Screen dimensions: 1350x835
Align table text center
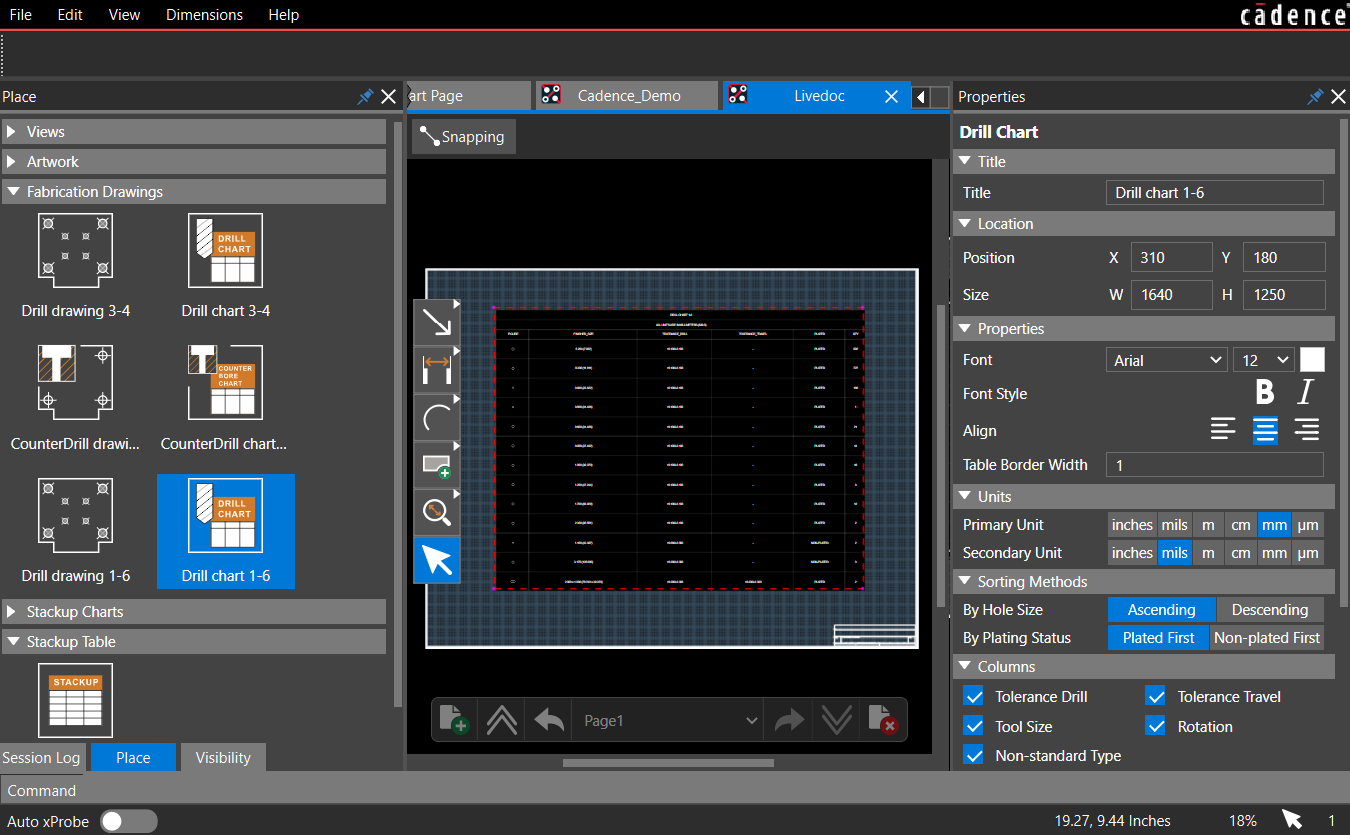1265,430
